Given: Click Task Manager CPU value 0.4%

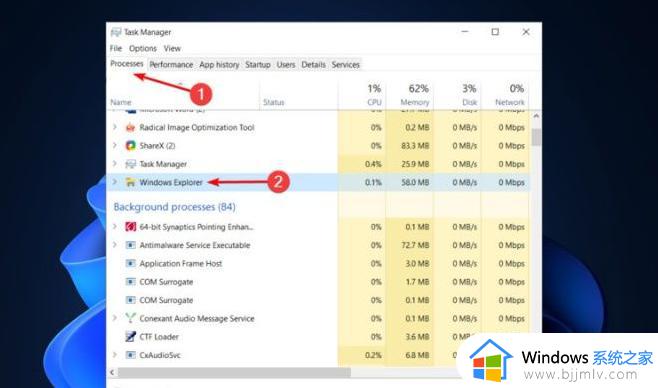Looking at the screenshot, I should (x=373, y=164).
